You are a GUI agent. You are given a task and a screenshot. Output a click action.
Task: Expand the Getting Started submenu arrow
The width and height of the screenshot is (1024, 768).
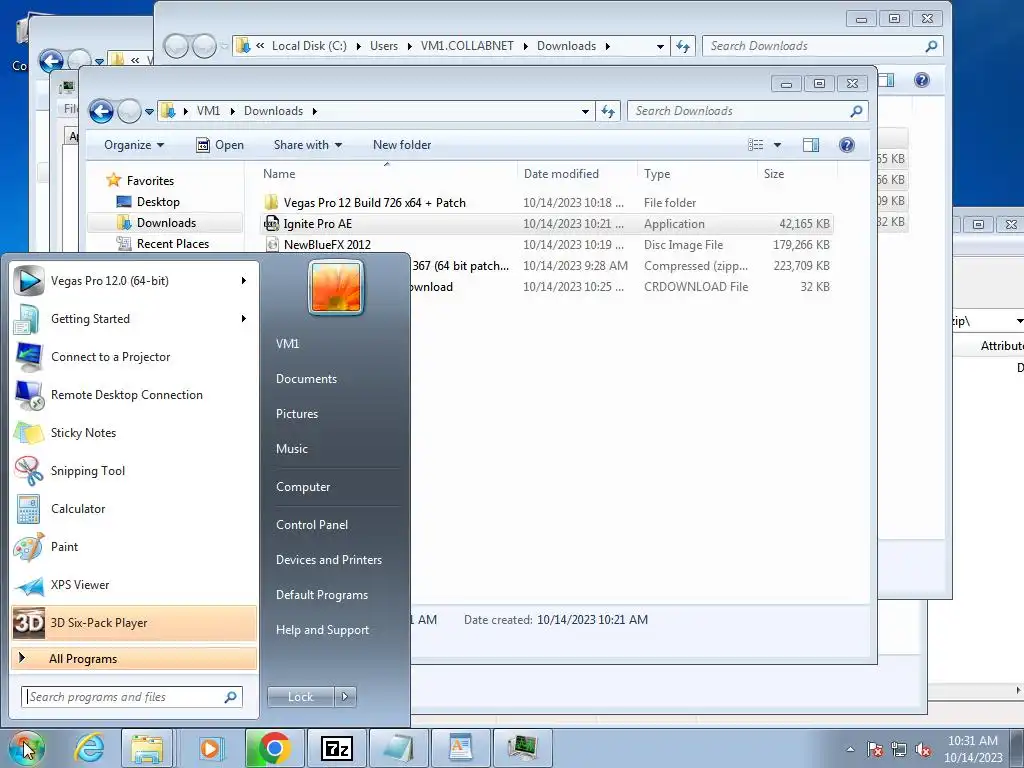click(x=244, y=319)
